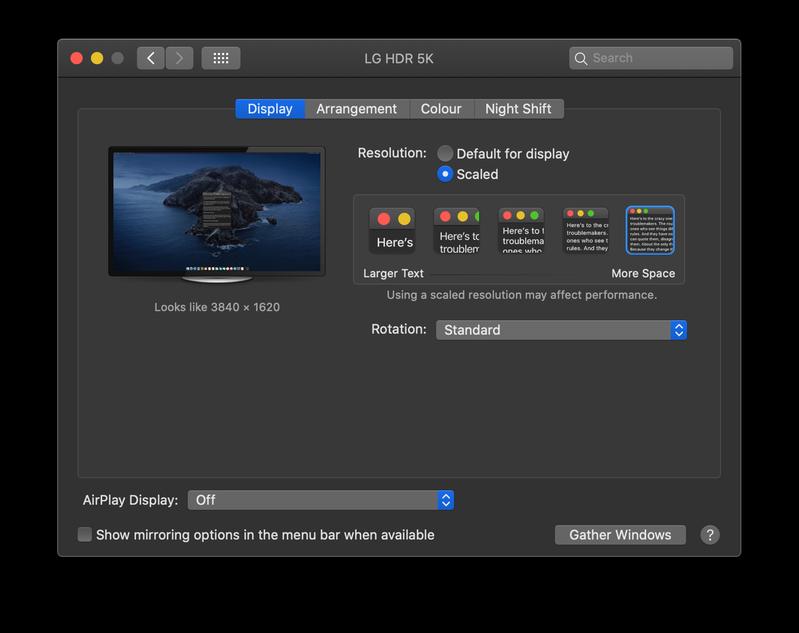Viewport: 799px width, 633px height.
Task: Open the Rotation Standard dropdown
Action: (561, 330)
